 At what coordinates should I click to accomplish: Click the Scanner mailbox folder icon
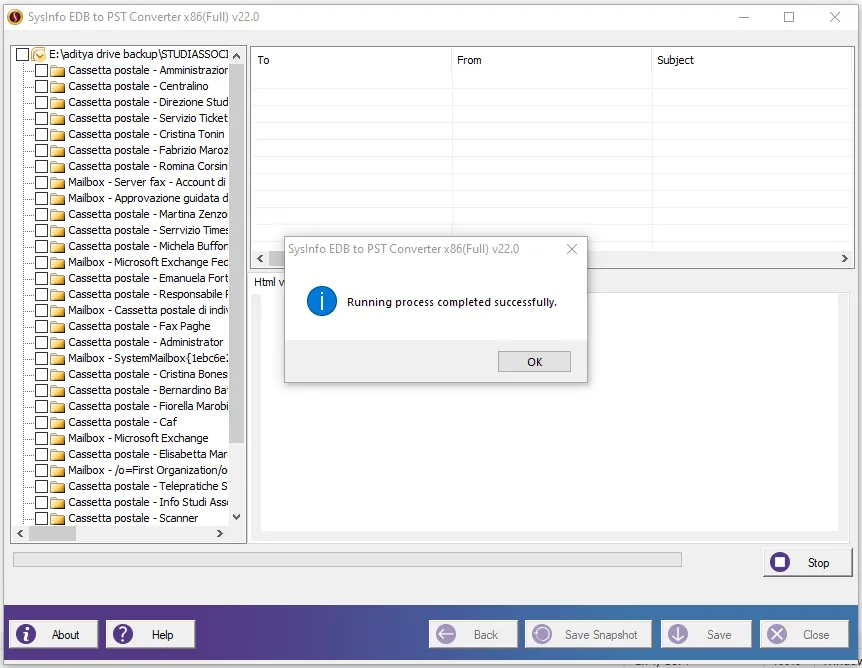point(58,518)
